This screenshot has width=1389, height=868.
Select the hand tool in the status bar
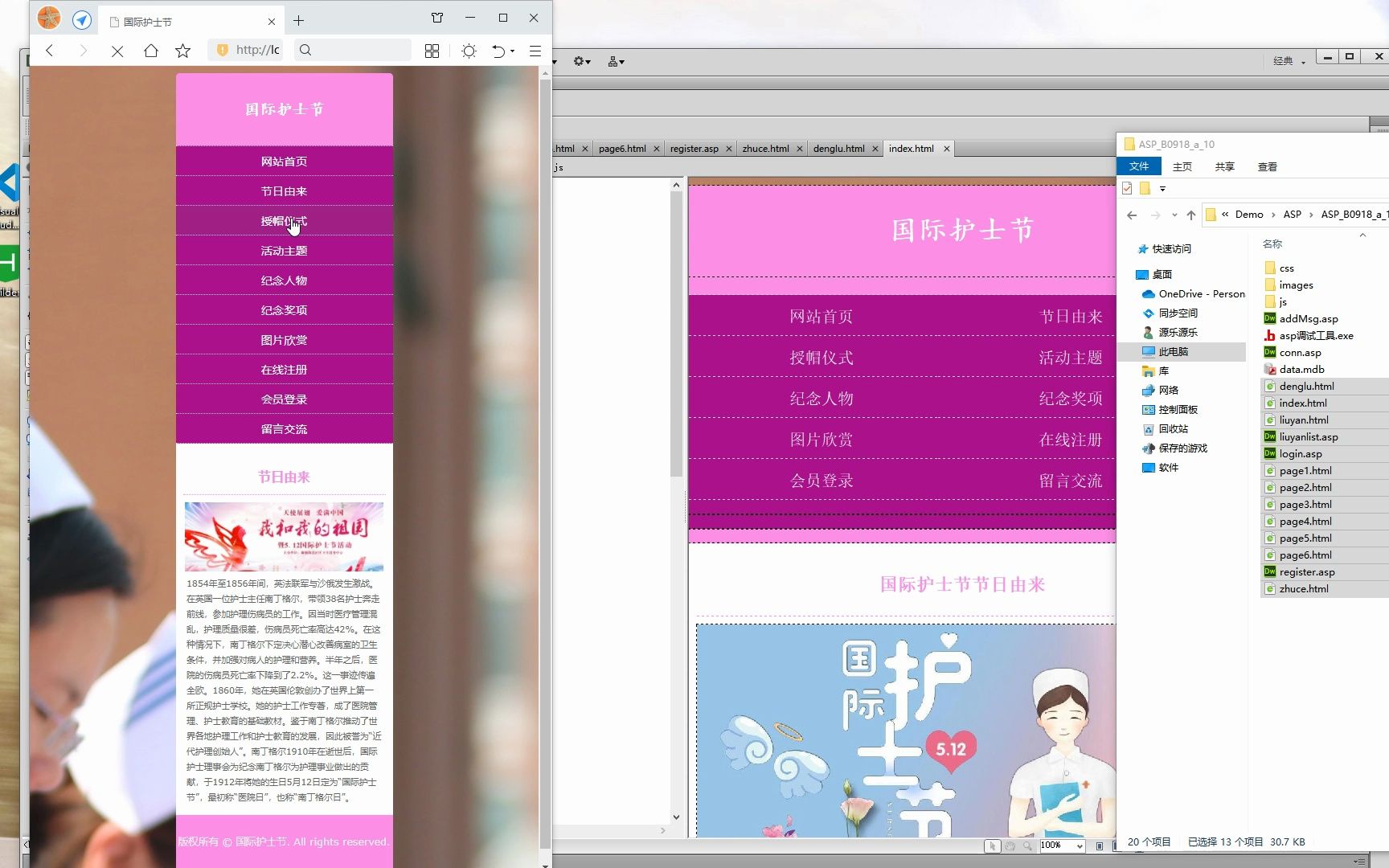1010,845
